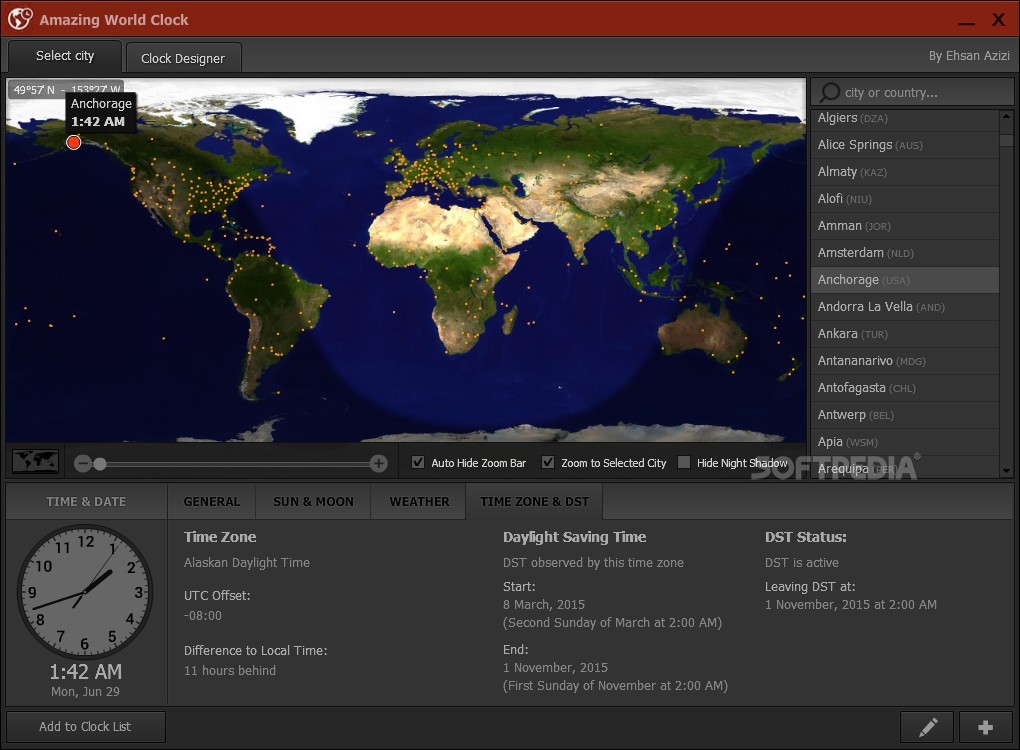Uncheck Zoom to Selected City
The width and height of the screenshot is (1020, 750).
tap(548, 462)
